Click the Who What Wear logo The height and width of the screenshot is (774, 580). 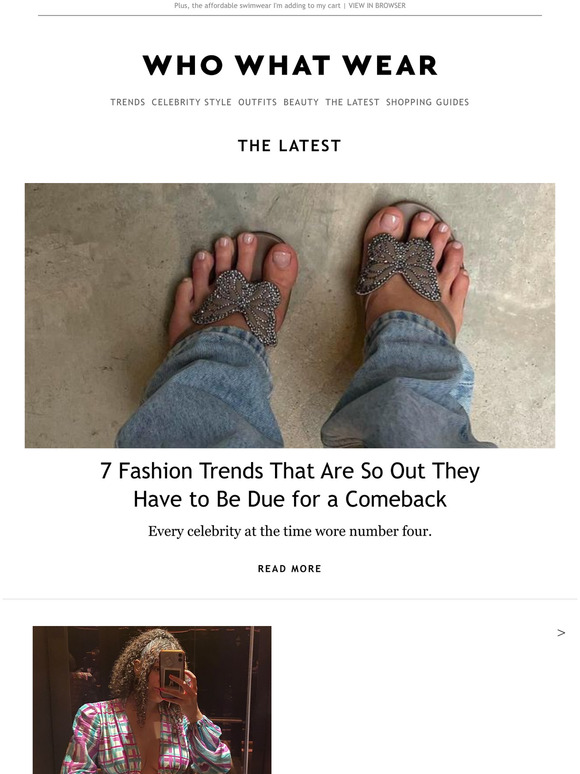(x=290, y=65)
